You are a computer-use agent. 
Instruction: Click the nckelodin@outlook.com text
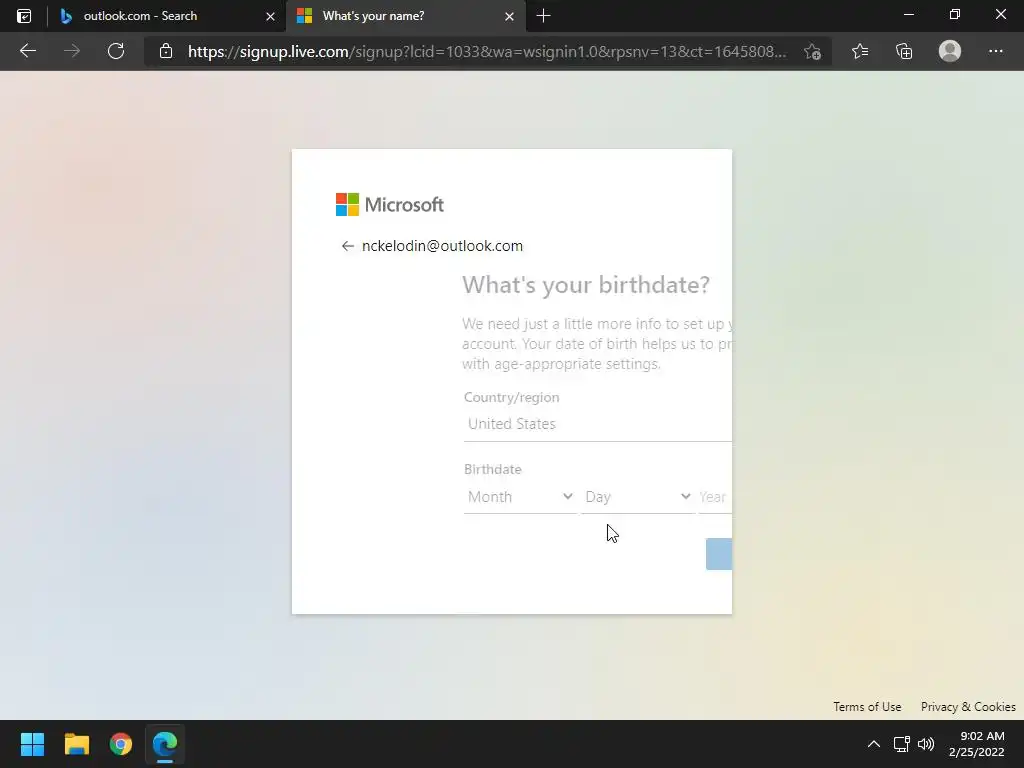pos(442,246)
